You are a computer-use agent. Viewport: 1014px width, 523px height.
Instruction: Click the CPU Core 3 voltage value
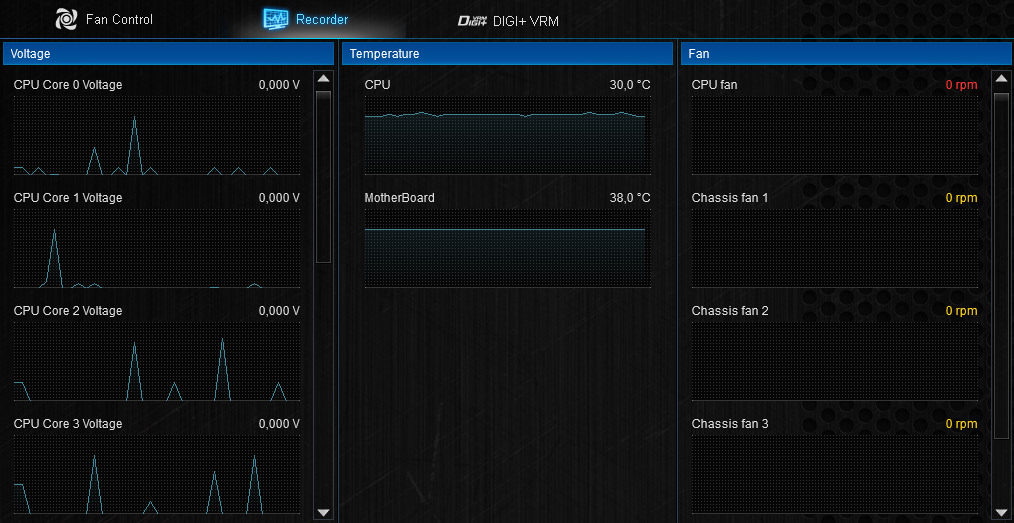coord(279,424)
